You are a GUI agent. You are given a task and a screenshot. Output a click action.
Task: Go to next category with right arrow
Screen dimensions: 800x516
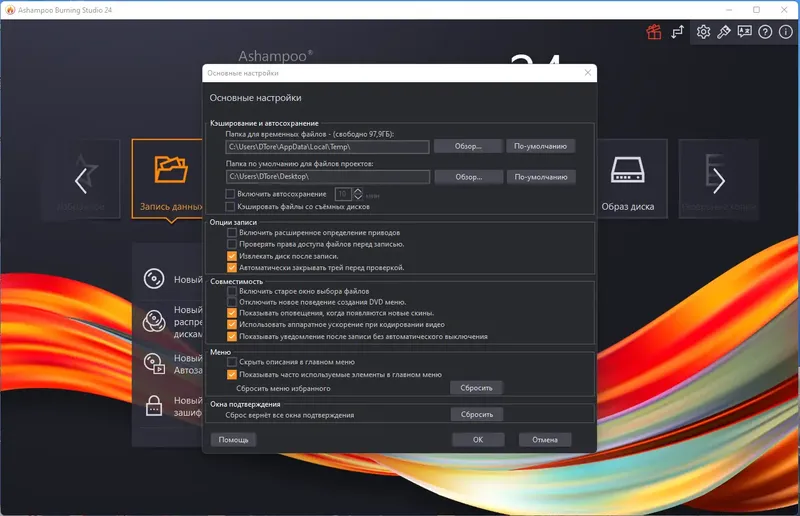point(719,181)
